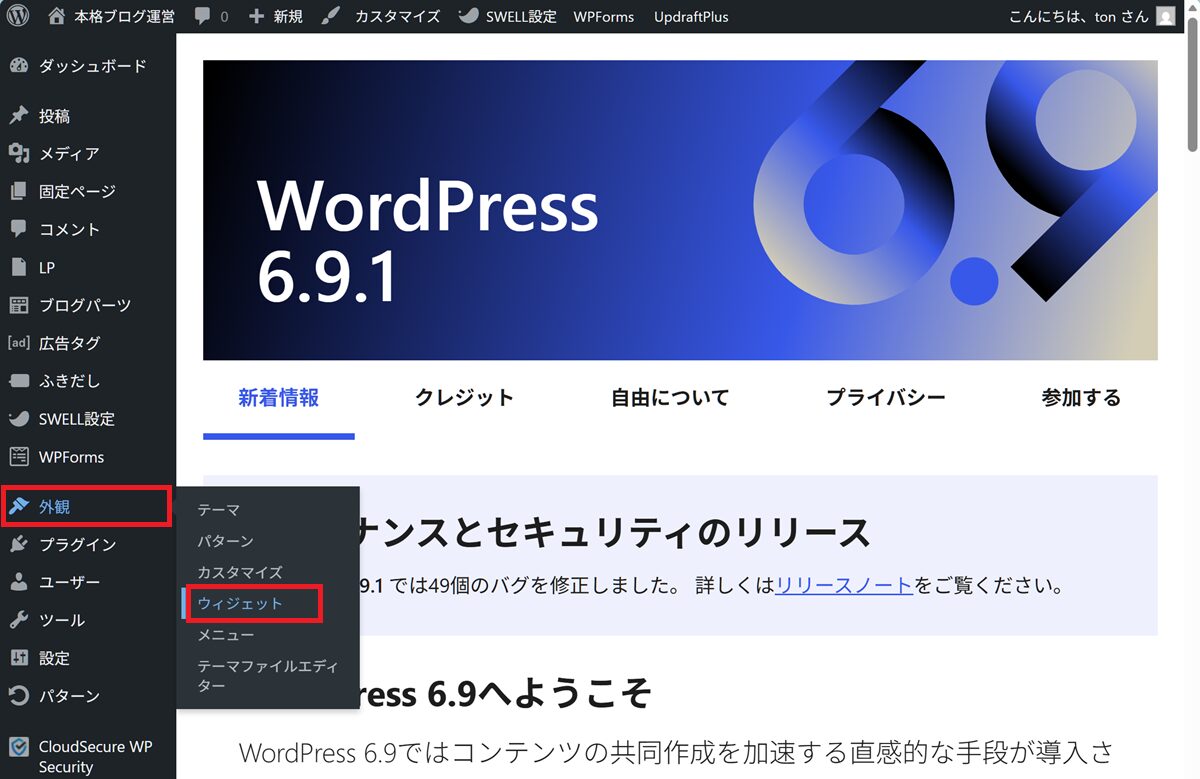Image resolution: width=1200 pixels, height=779 pixels.
Task: Click the メディア media library icon
Action: [19, 154]
